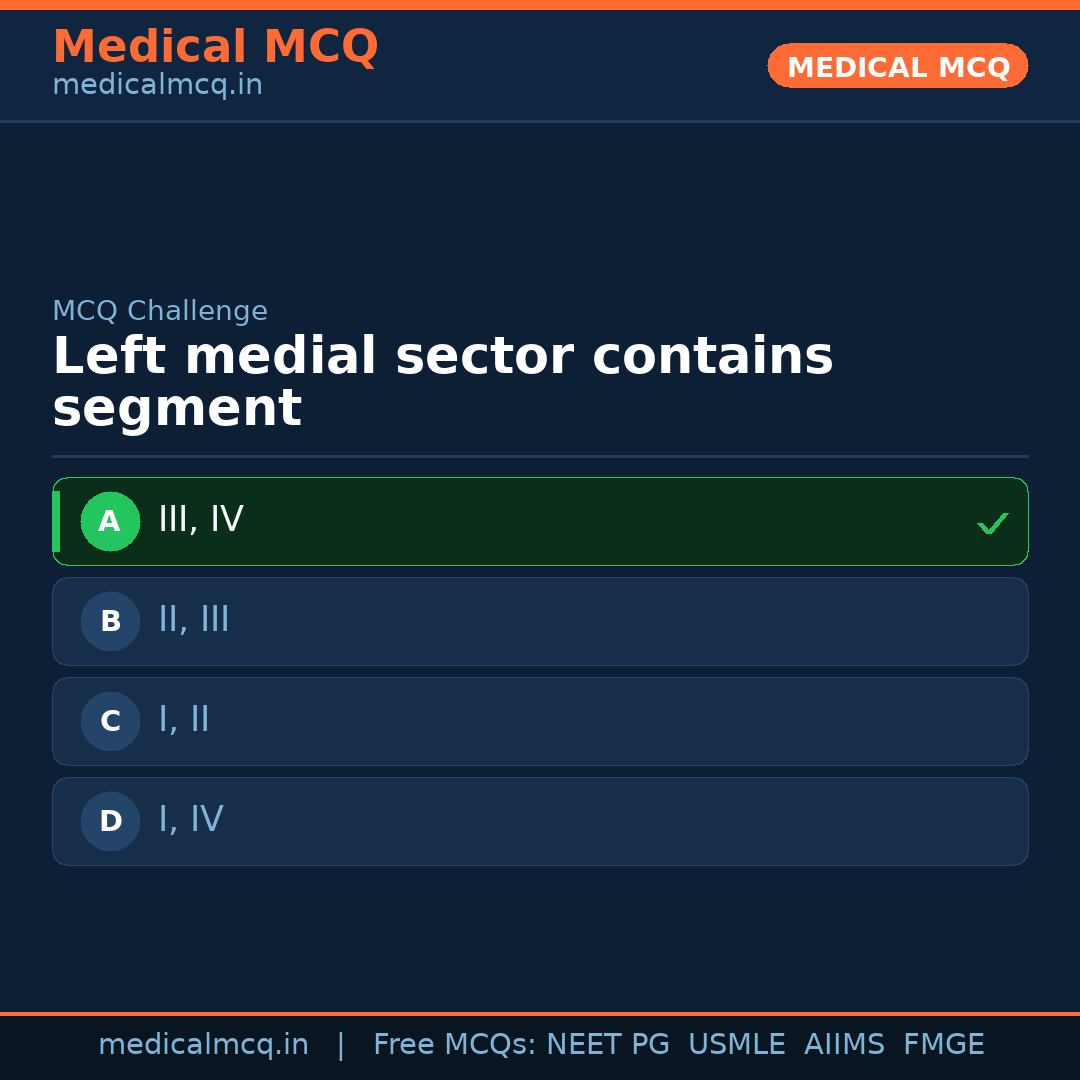Click the circular C badge icon
Image resolution: width=1080 pixels, height=1080 pixels.
point(110,721)
